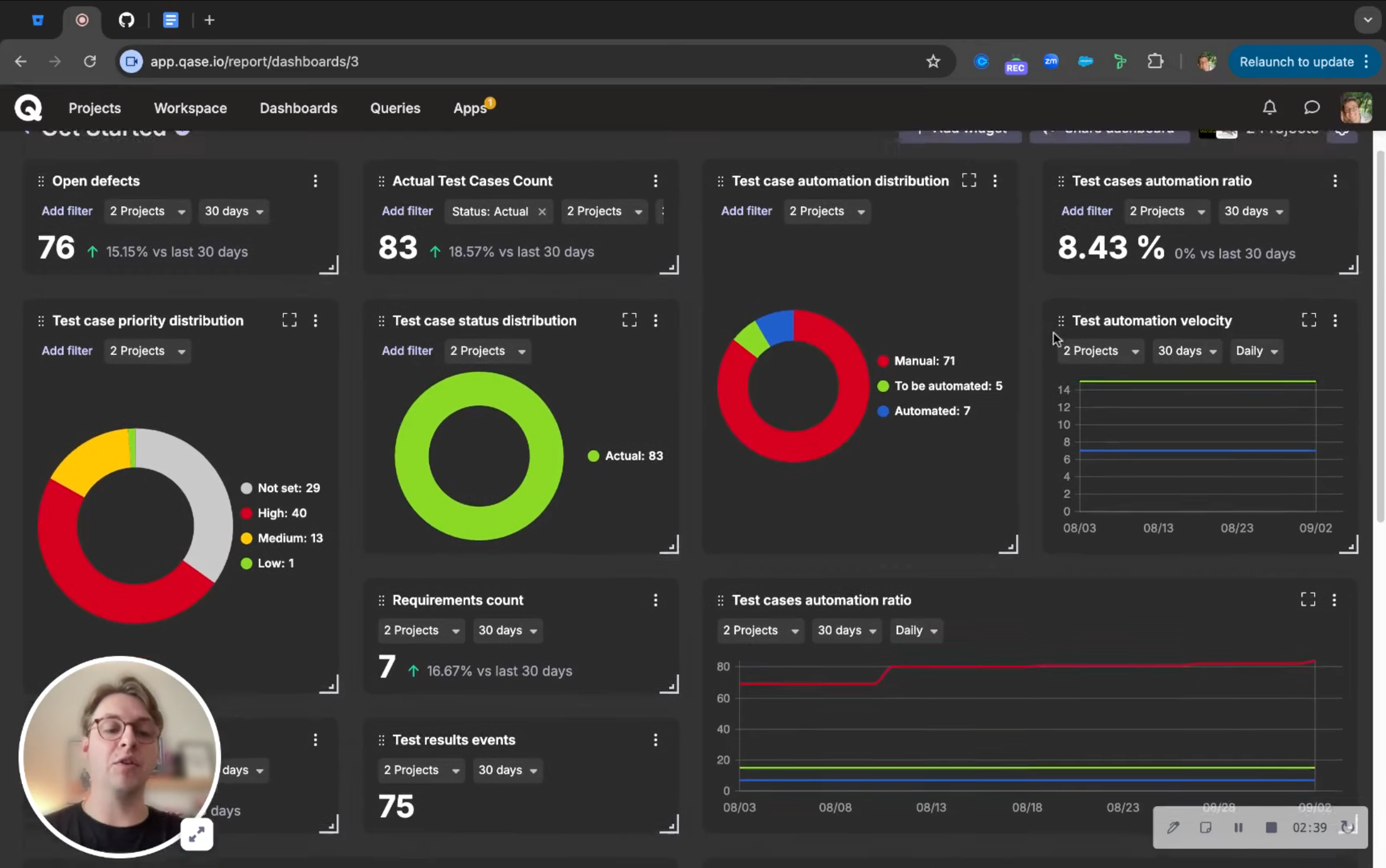Bookmark this page with star icon
1386x868 pixels.
933,62
